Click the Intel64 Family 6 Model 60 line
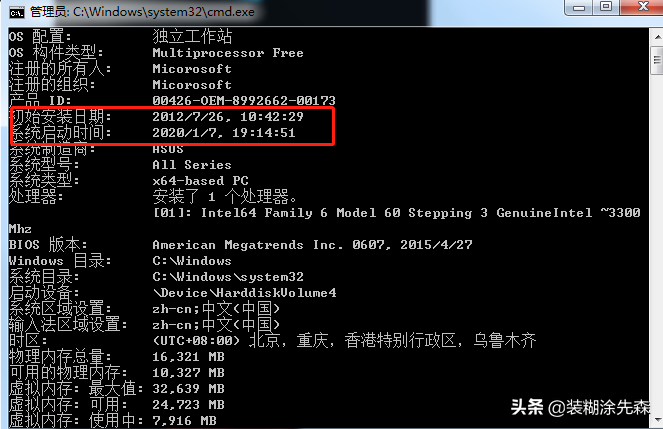This screenshot has width=663, height=429. 397,213
